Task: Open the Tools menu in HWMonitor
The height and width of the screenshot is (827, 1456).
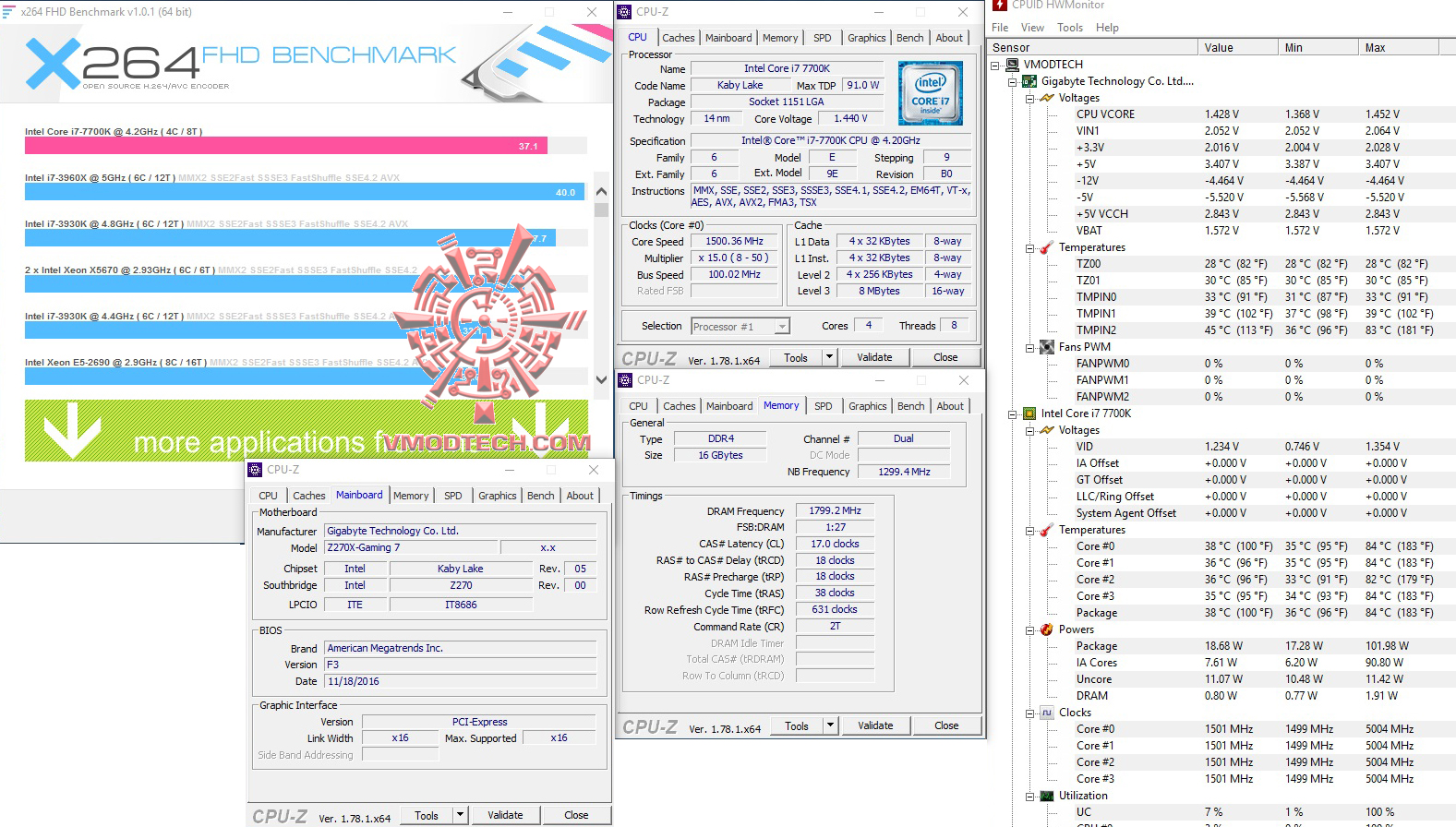Action: pos(1070,28)
